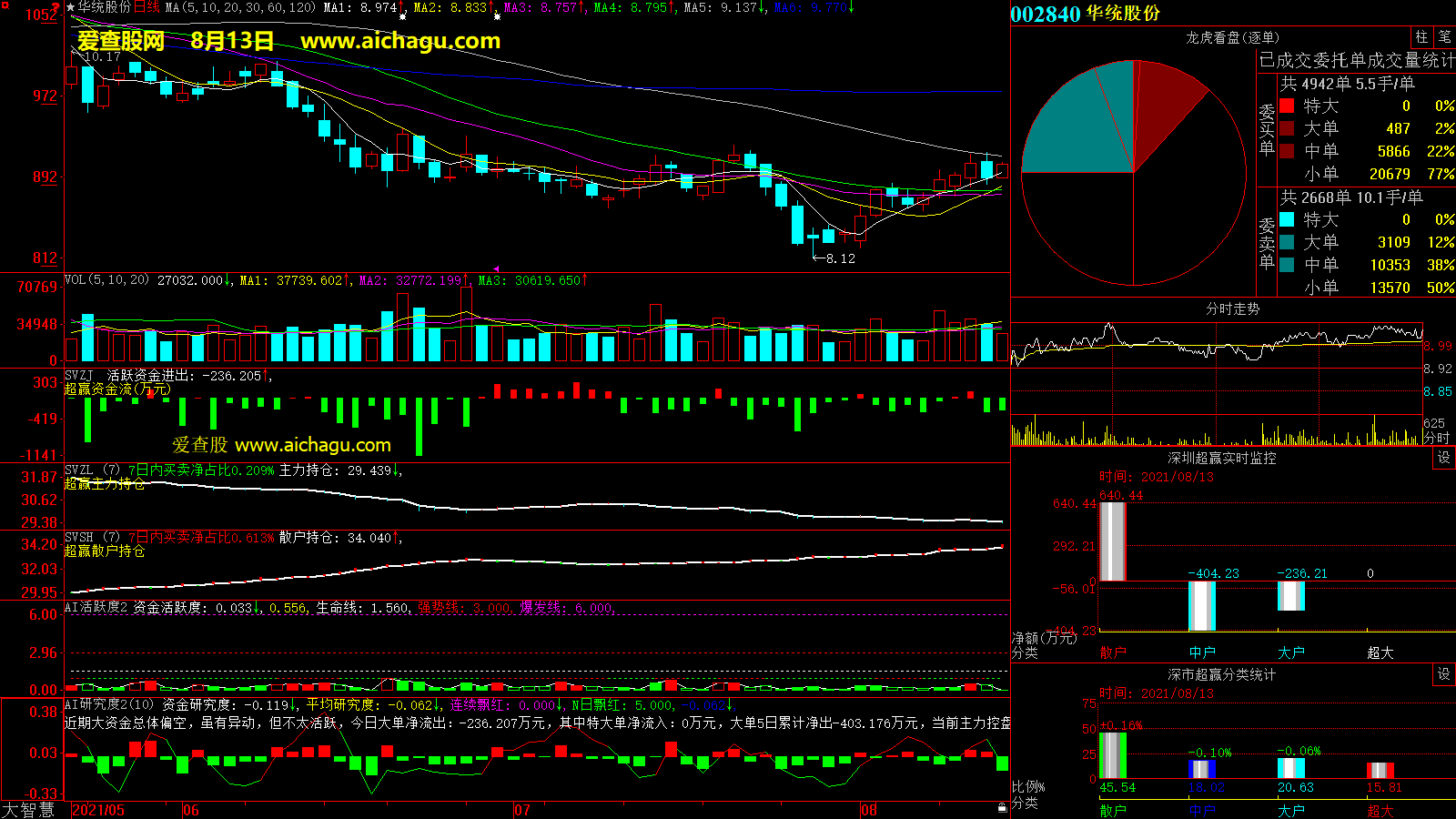Click the bright red 特大 buy order swatch
This screenshot has width=1456, height=819.
[1287, 106]
